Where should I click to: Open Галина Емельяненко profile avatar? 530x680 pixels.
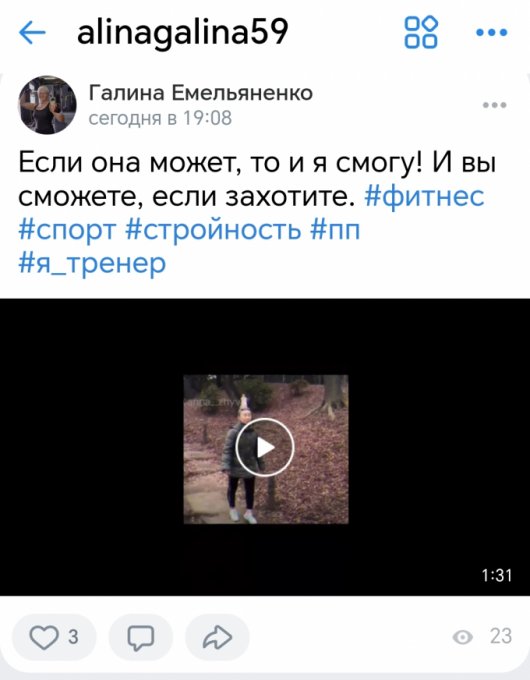click(x=47, y=105)
